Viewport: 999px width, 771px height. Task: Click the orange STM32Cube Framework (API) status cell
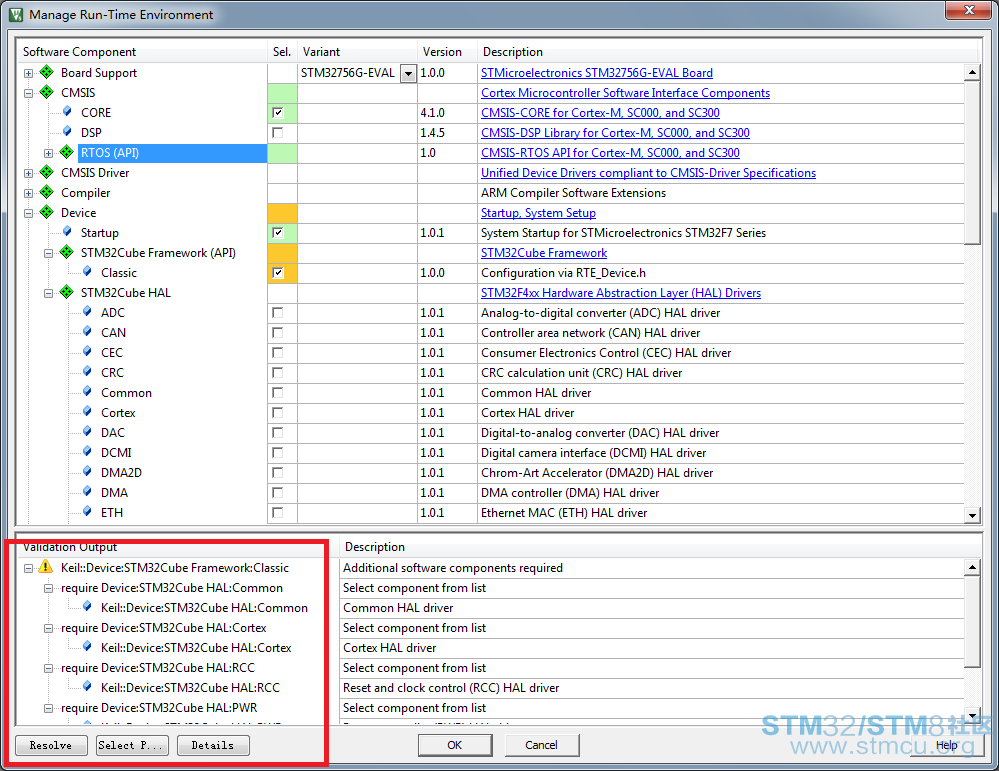pos(282,253)
